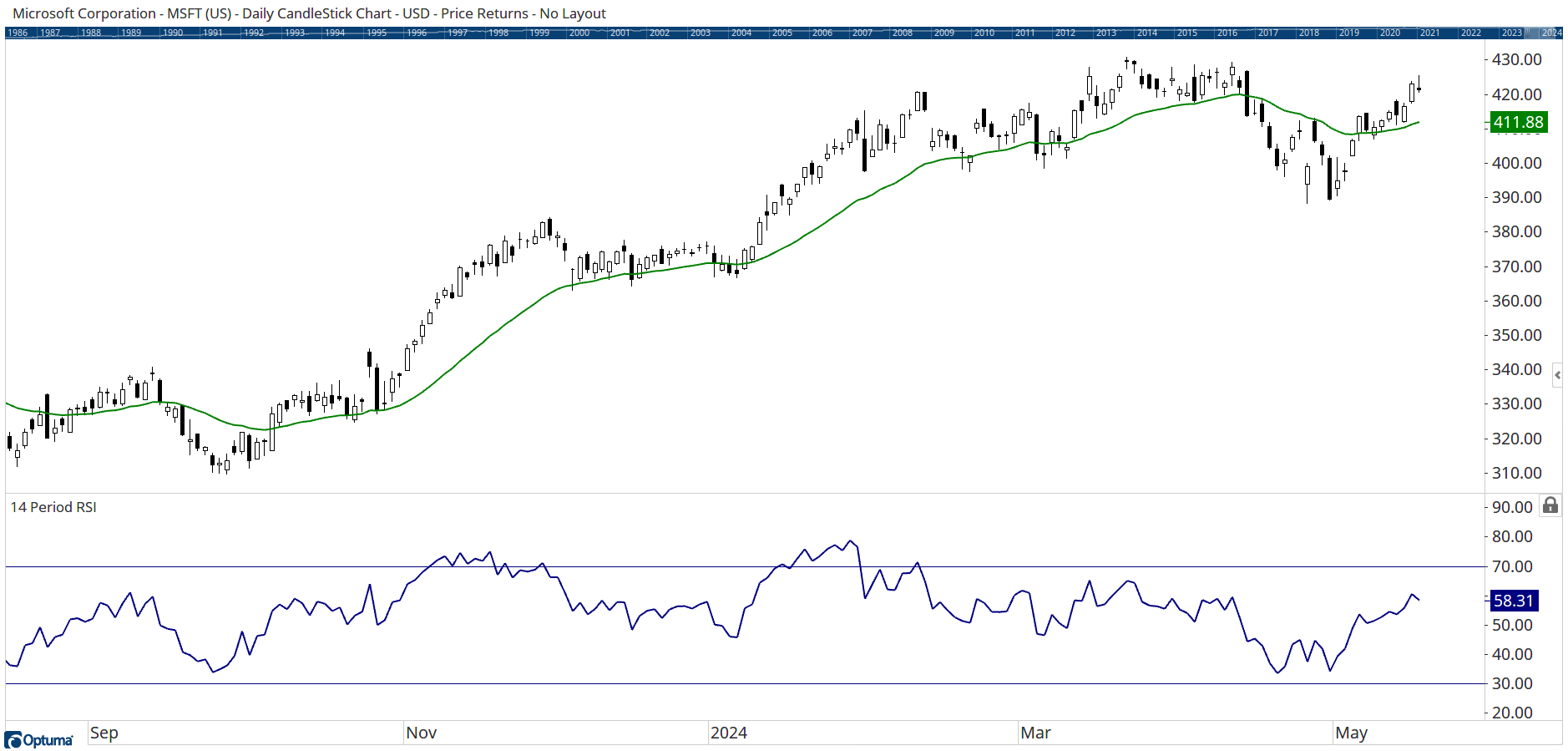Expand the side panel arrow at right edge
The image size is (1568, 751).
[1557, 375]
